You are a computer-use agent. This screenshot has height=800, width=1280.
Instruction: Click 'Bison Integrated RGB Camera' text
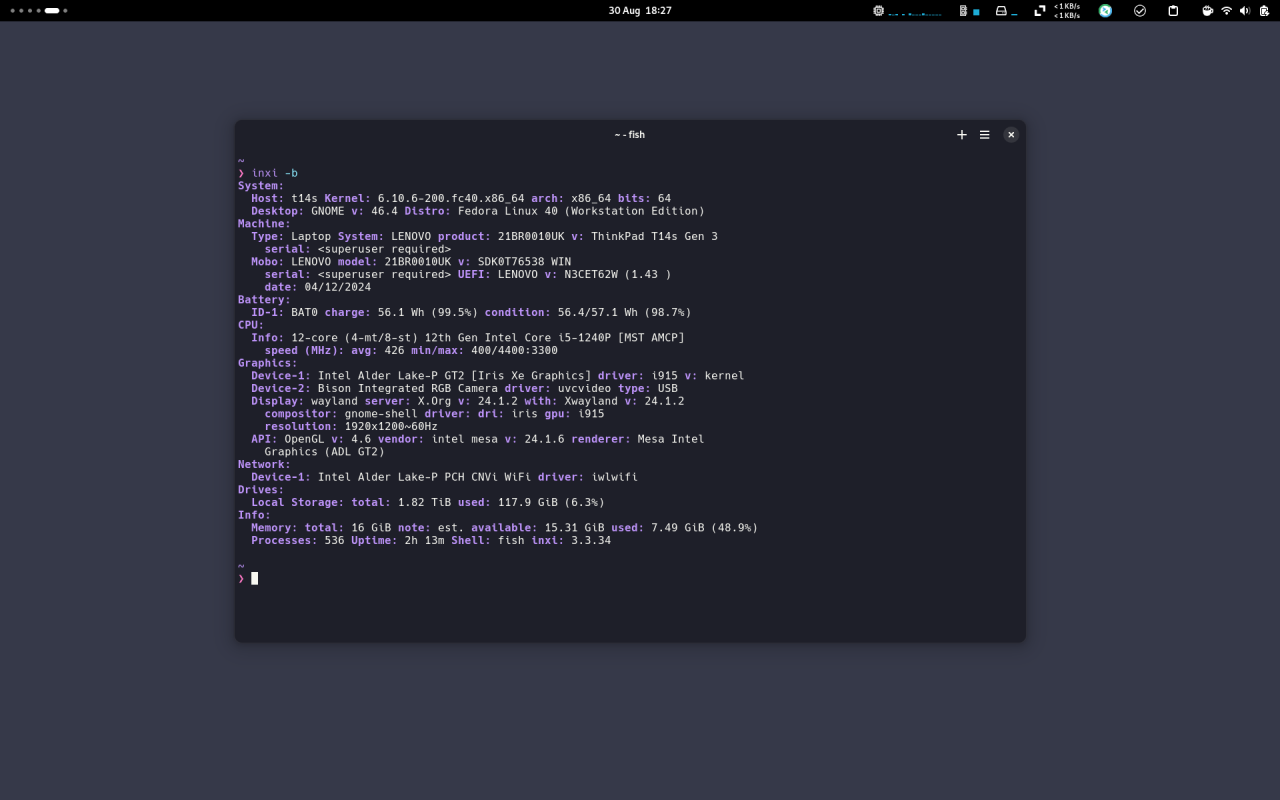coord(408,388)
